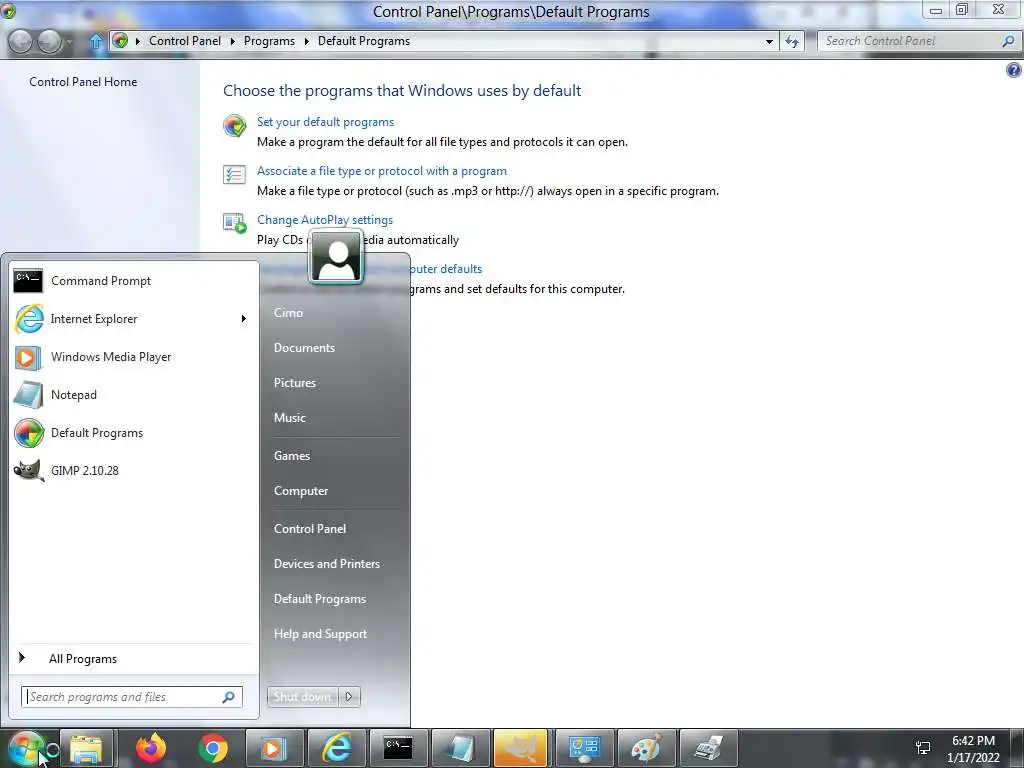Open Devices and Printers from Start menu

[327, 564]
